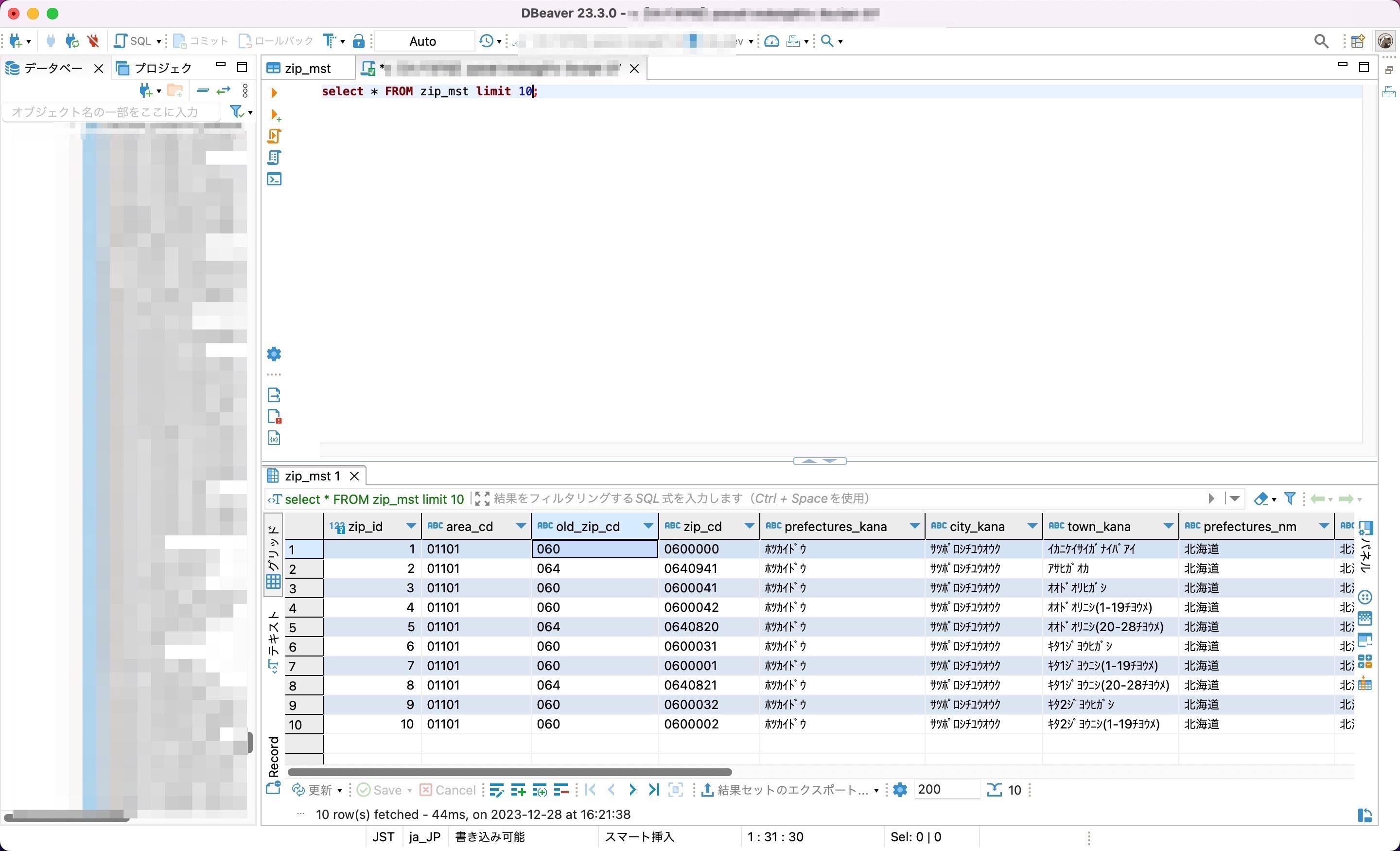
Task: Open the filter history dropdown arrow
Action: click(x=1234, y=498)
